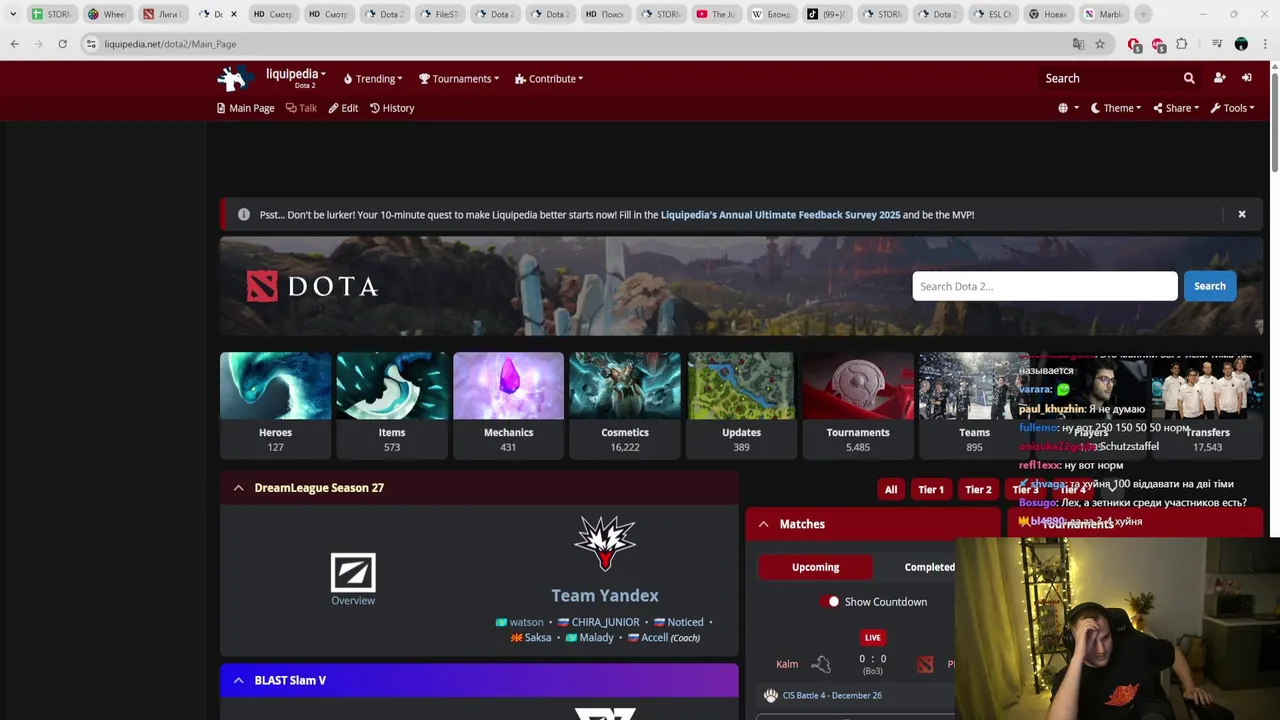Collapse the DreamLeague Season 27 section

238,488
